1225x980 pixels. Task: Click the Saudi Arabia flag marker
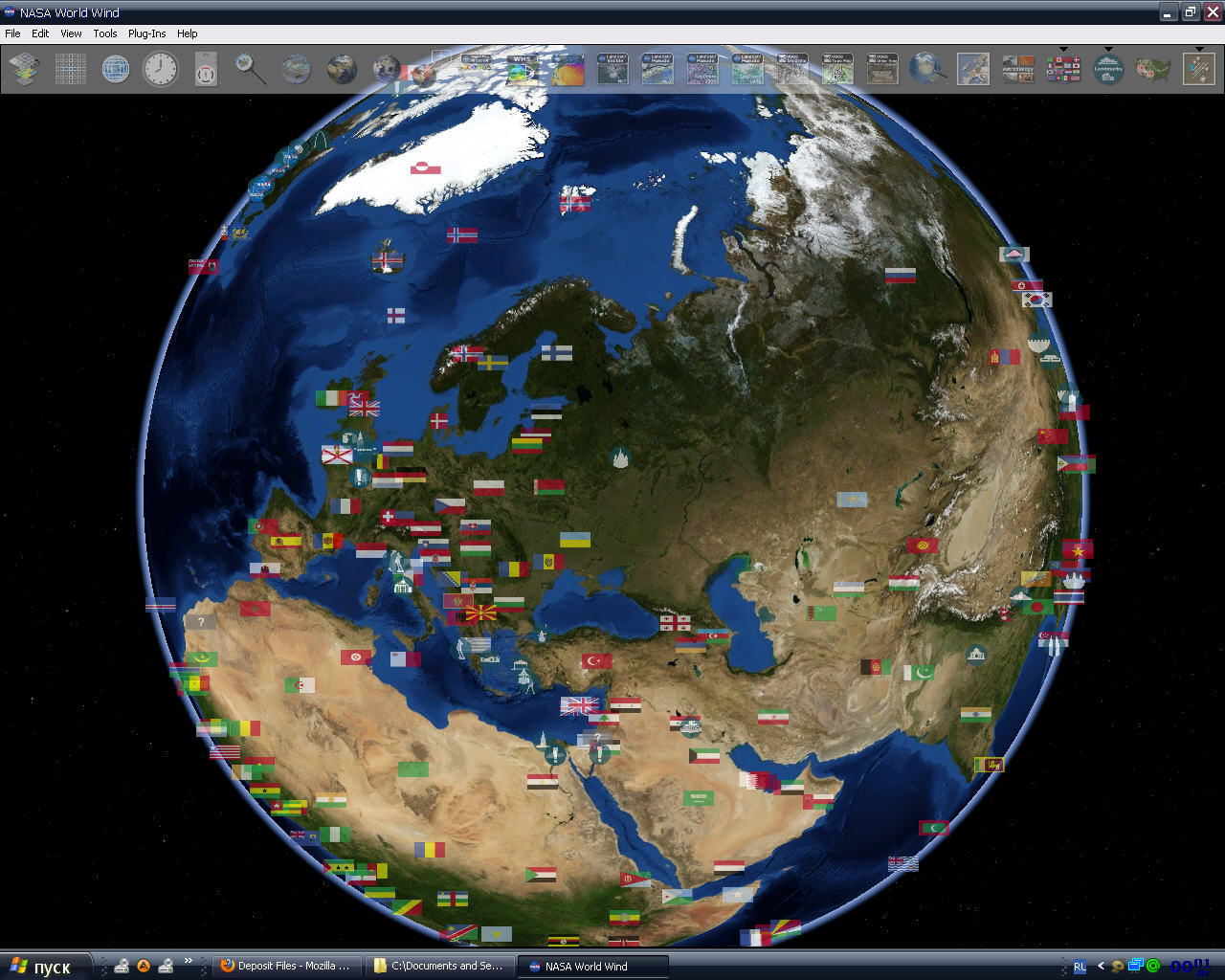(698, 797)
